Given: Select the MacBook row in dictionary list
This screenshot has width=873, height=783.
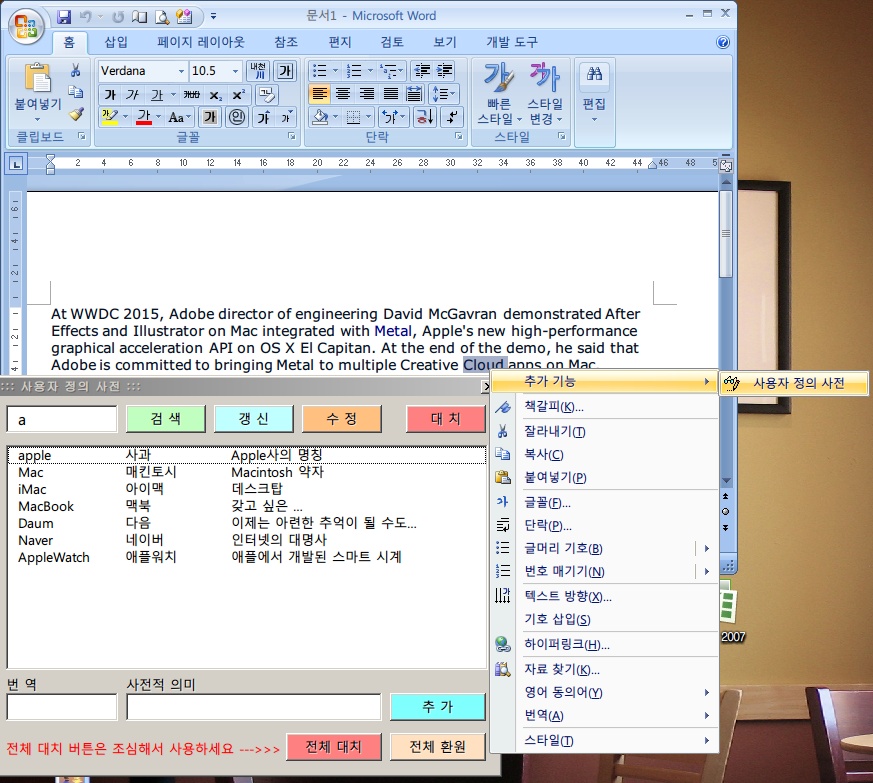Looking at the screenshot, I should (247, 506).
